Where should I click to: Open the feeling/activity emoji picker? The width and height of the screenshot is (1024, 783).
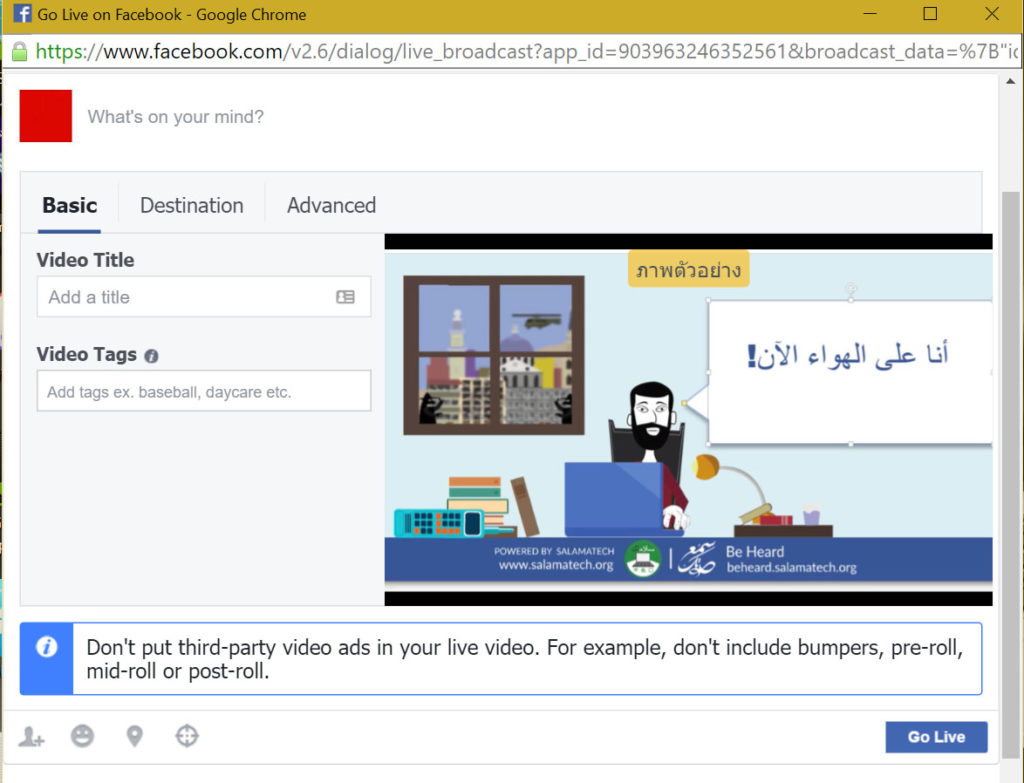(82, 737)
